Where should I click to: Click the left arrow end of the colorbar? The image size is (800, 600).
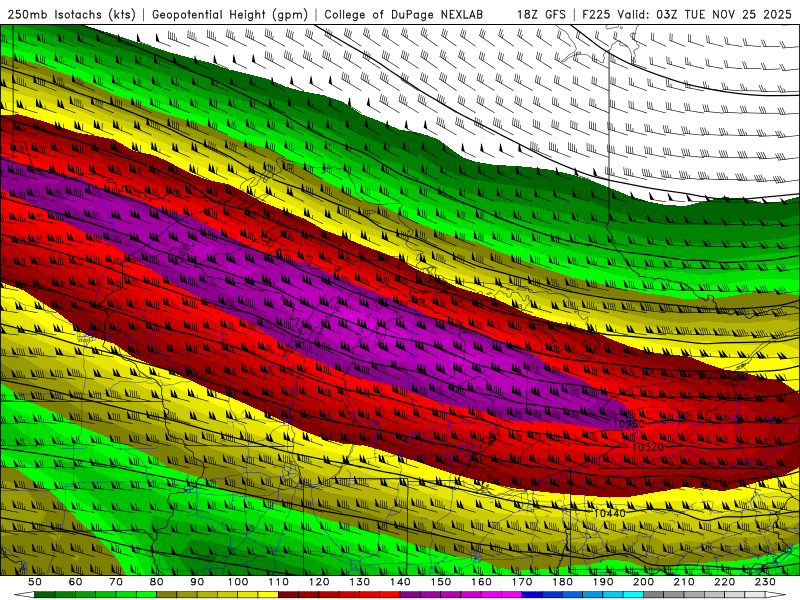coord(24,594)
